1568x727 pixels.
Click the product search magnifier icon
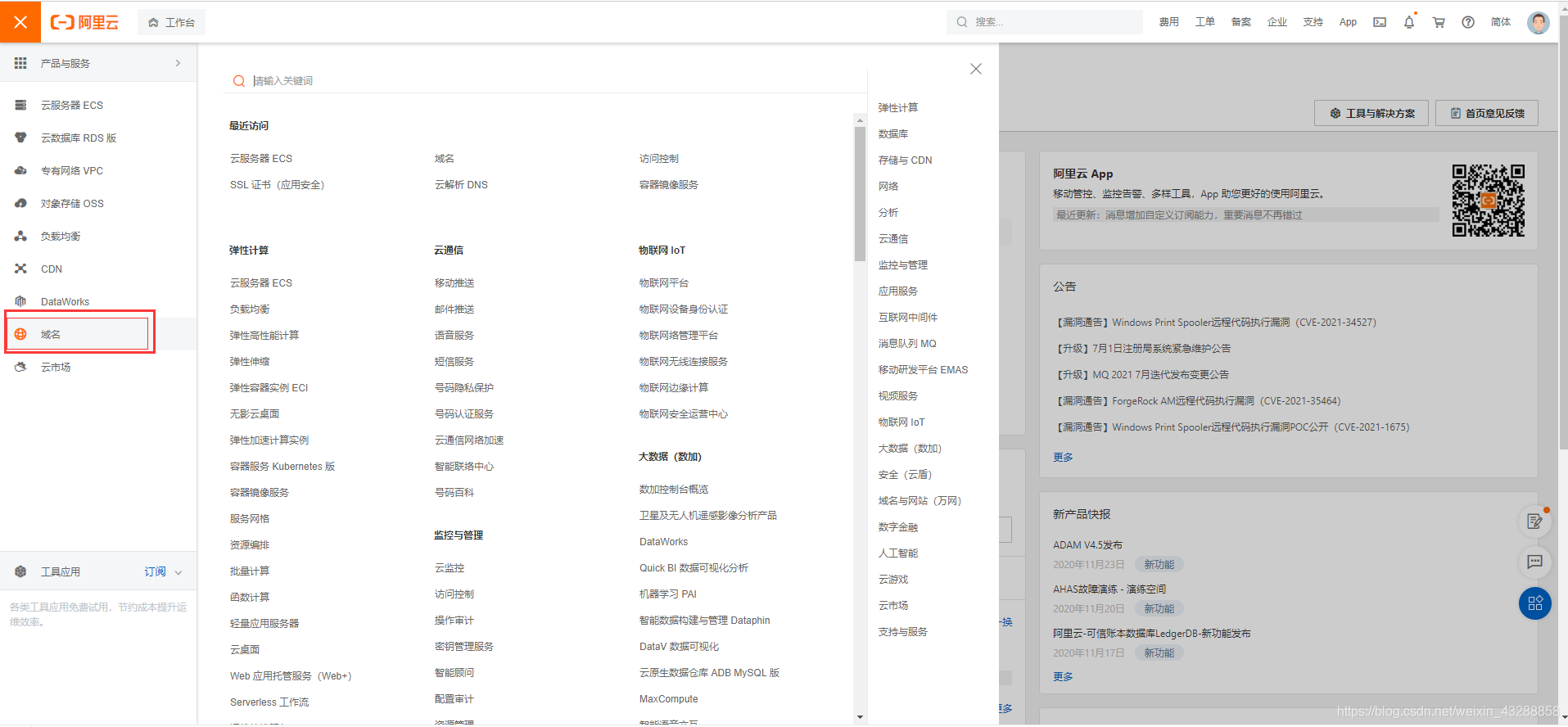[x=238, y=81]
